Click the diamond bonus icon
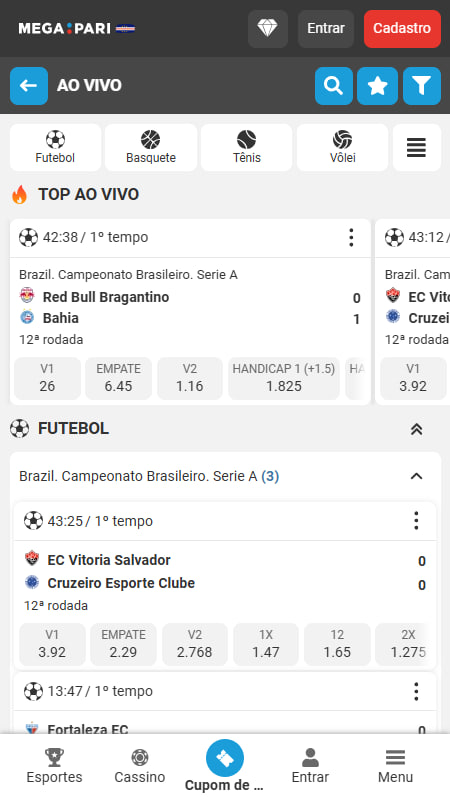The height and width of the screenshot is (800, 450). [268, 29]
